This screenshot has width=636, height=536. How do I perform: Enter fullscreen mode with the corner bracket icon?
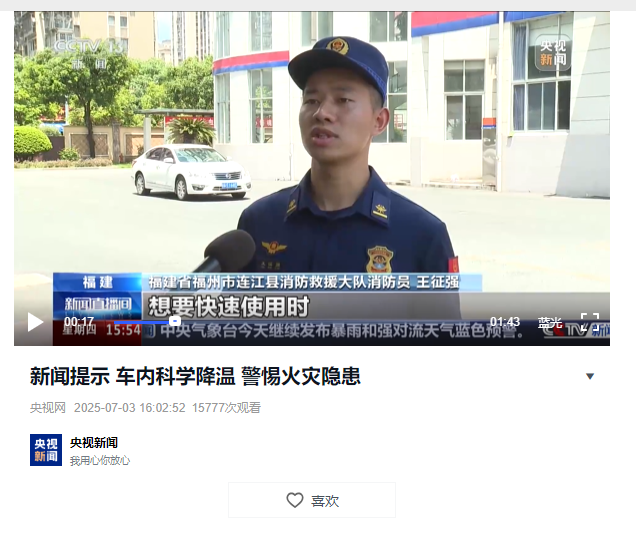pyautogui.click(x=590, y=322)
